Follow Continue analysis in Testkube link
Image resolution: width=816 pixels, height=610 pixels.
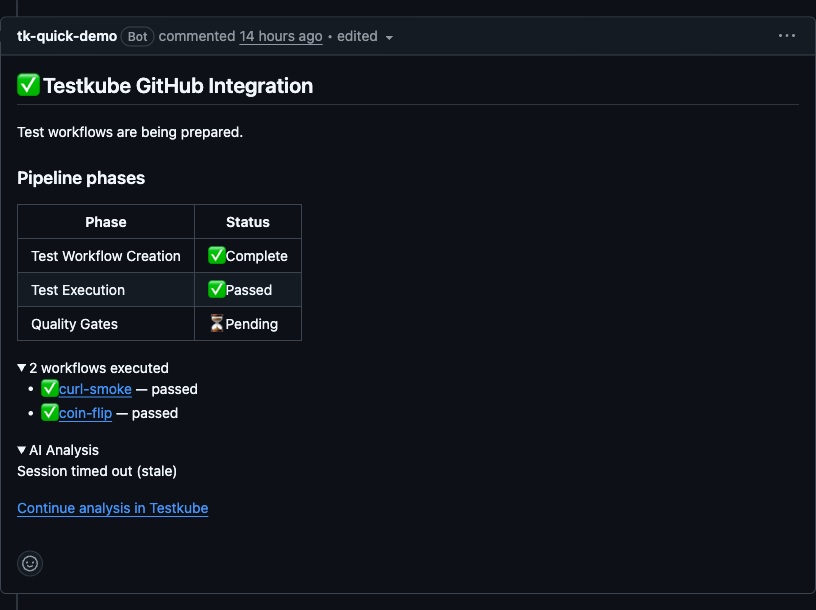click(112, 508)
